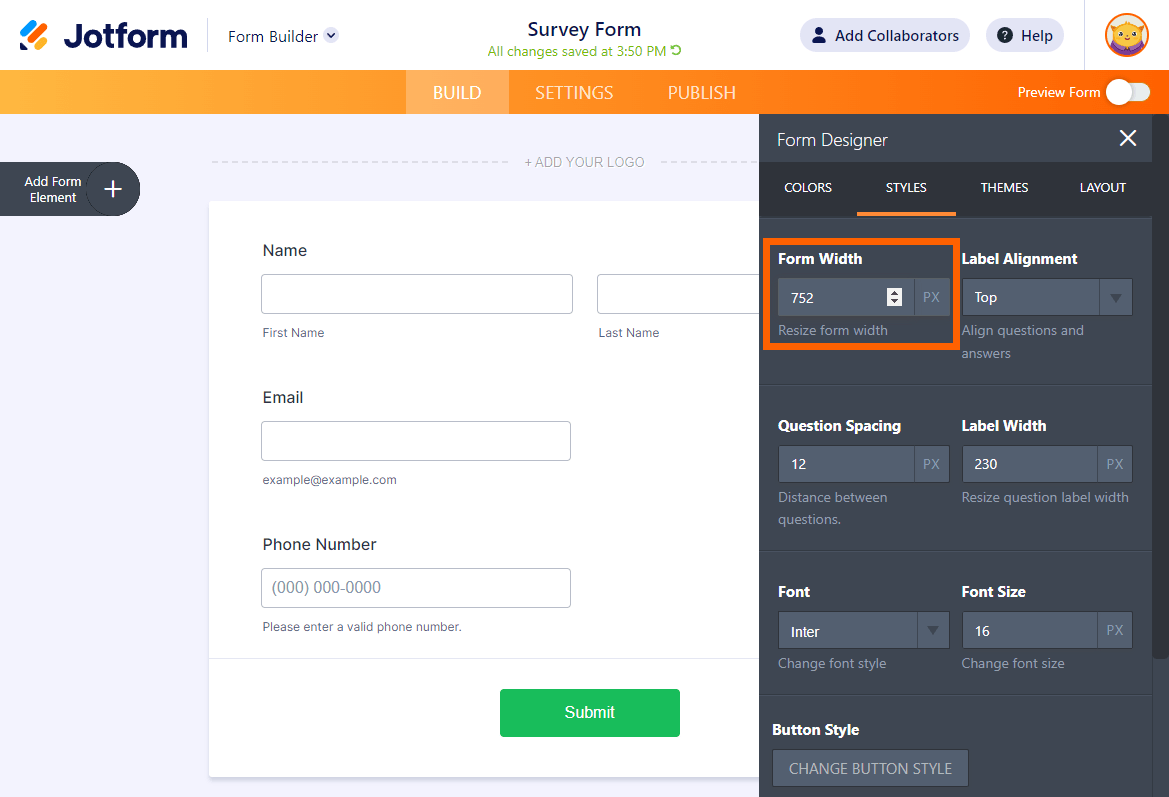The height and width of the screenshot is (797, 1169).
Task: Switch to the SETTINGS tab
Action: 574,92
